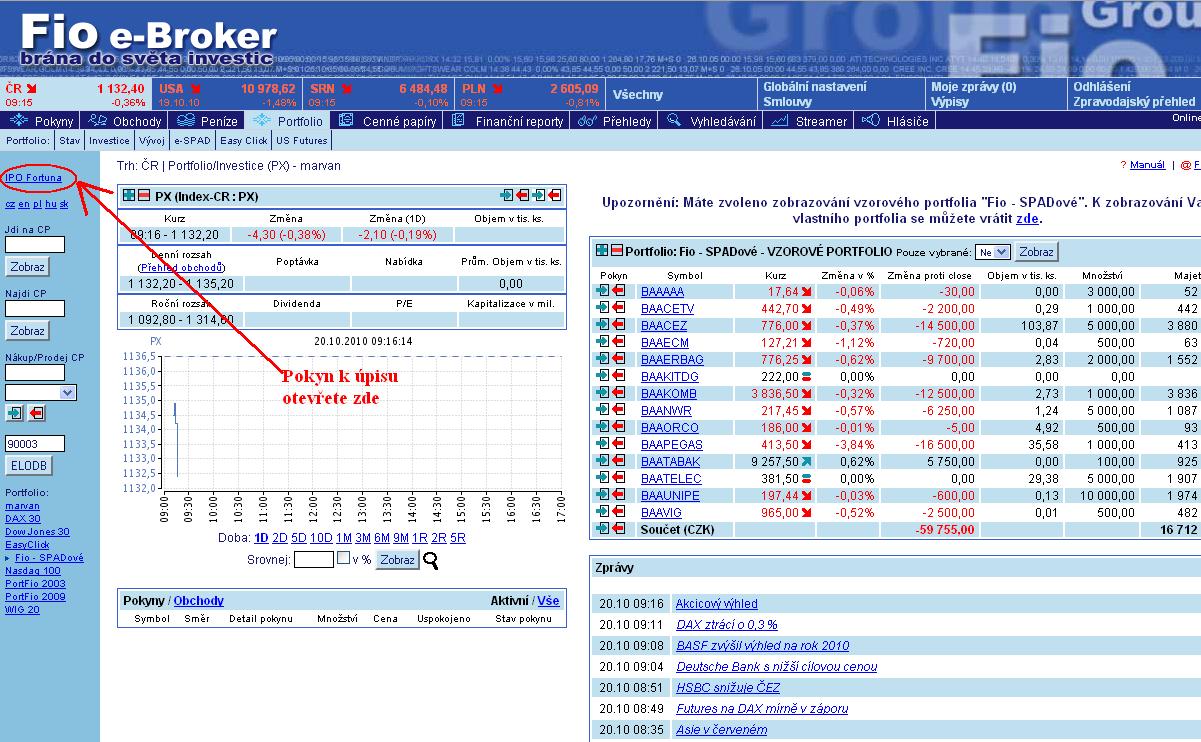Image resolution: width=1201 pixels, height=742 pixels.
Task: Click the red sell order icon for BAACETV
Action: [618, 308]
